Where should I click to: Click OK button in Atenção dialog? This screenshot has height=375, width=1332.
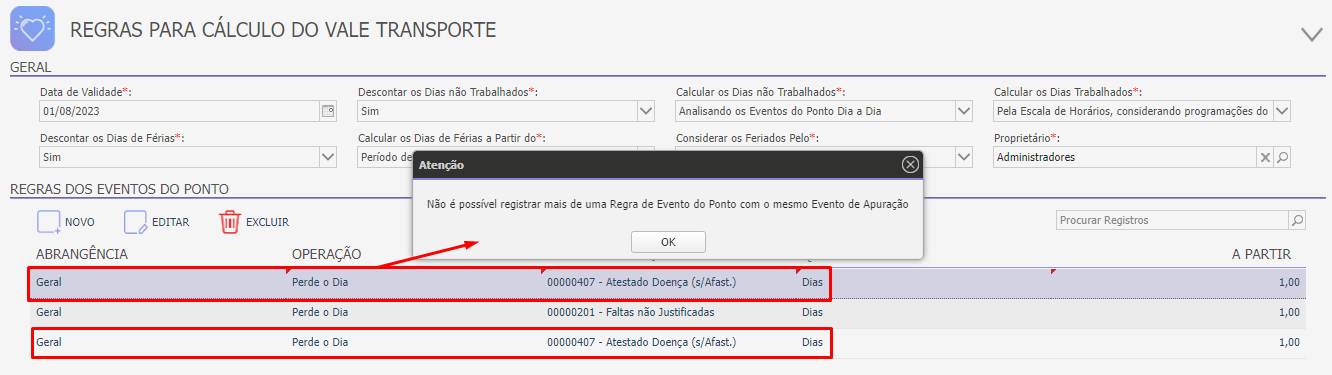668,242
